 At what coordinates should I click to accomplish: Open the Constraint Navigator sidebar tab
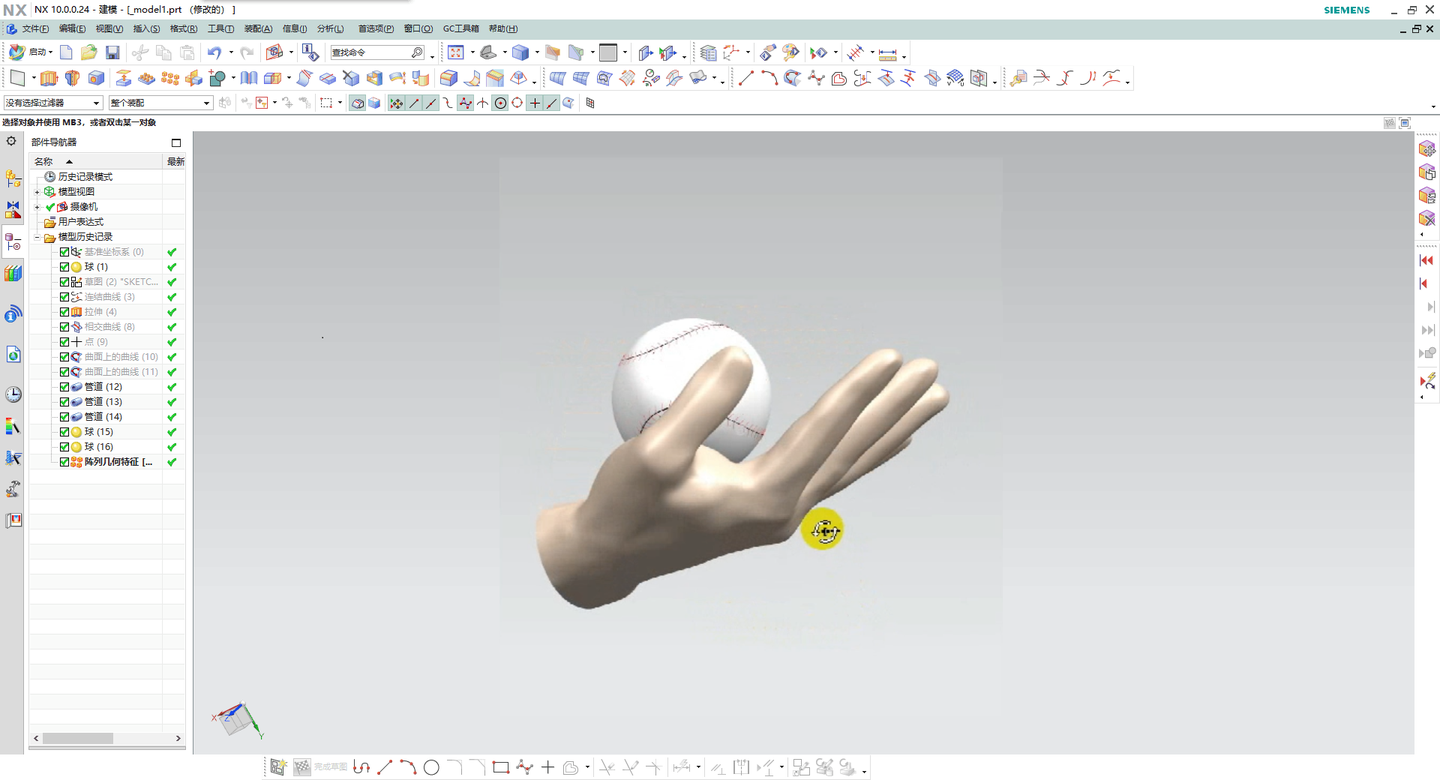tap(13, 209)
